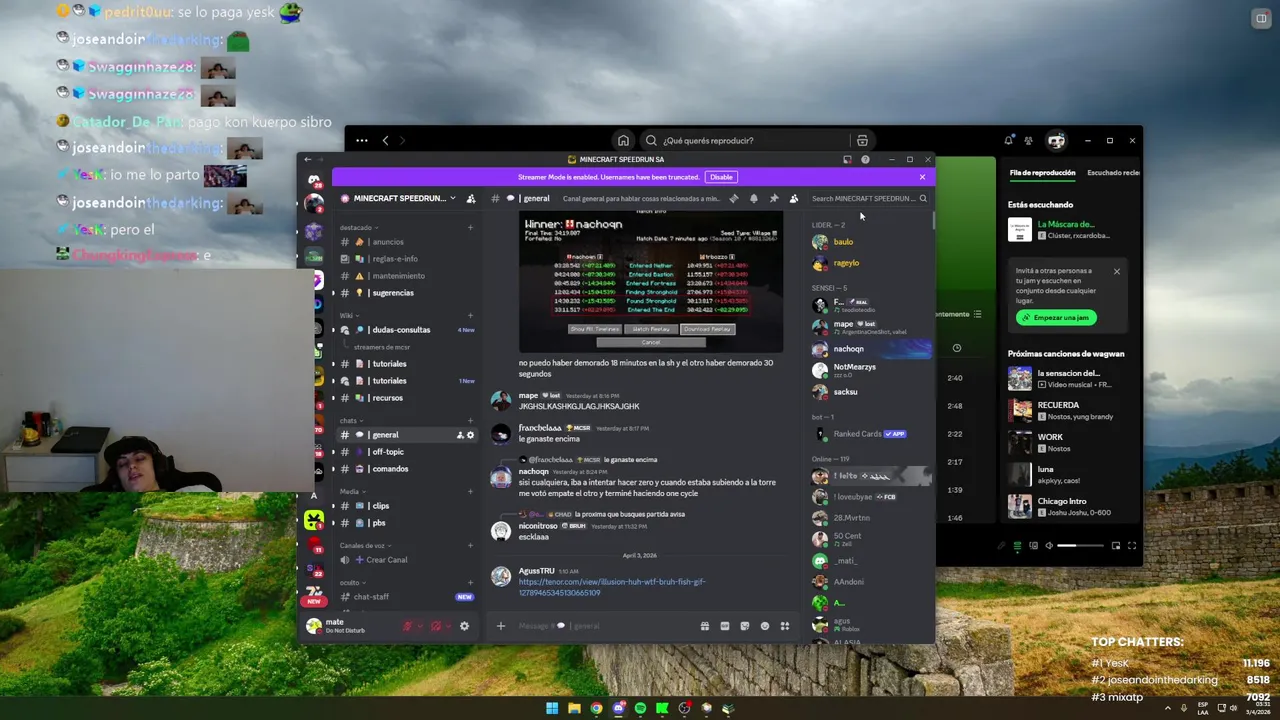This screenshot has width=1280, height=720.
Task: Toggle member list in Discord header
Action: tap(794, 198)
